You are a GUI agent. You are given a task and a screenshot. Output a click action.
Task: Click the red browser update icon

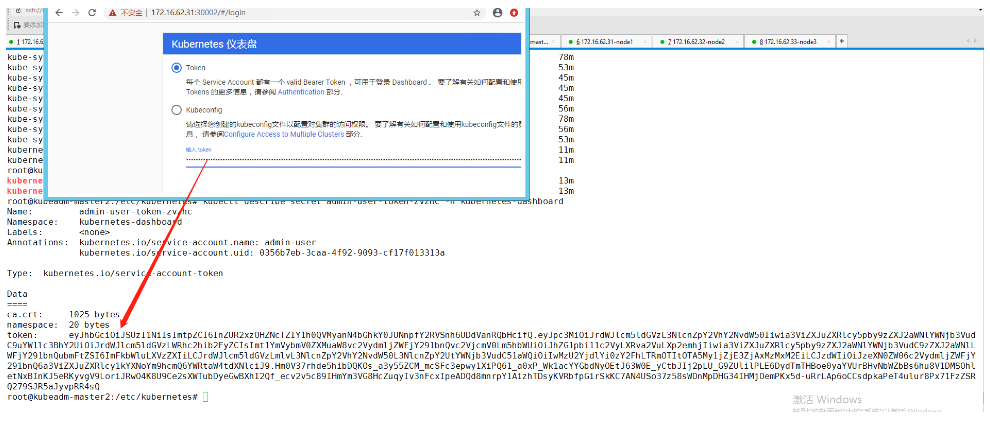514,13
